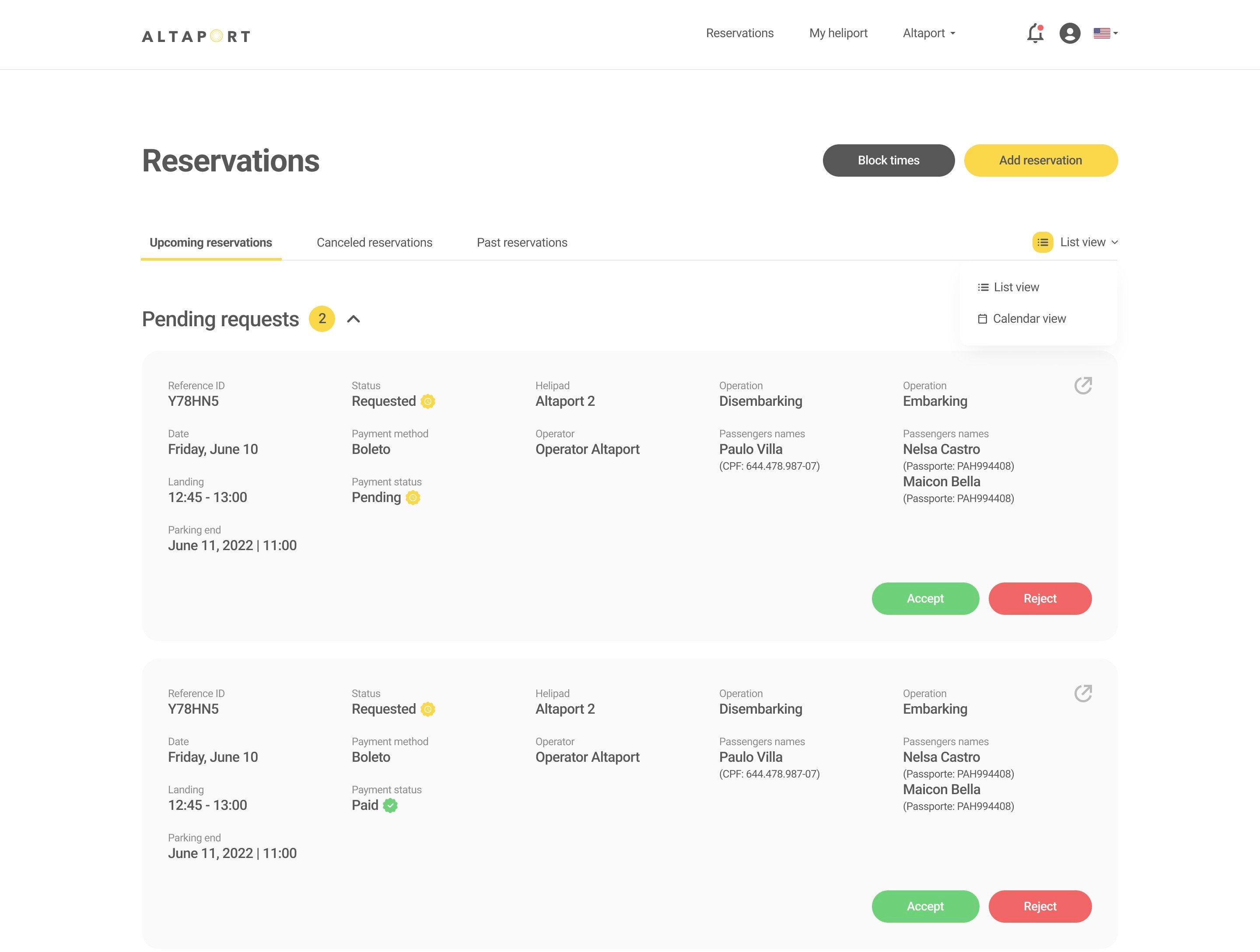The height and width of the screenshot is (952, 1260).
Task: Select the Canceled reservations tab
Action: coord(374,242)
